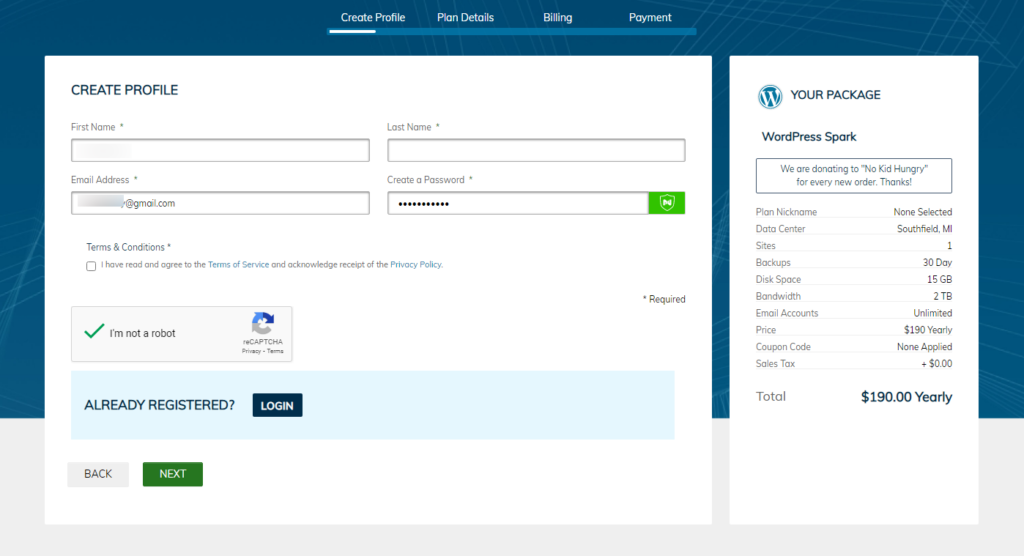
Task: Click the '+ $0.00' sales tax value
Action: 936,364
